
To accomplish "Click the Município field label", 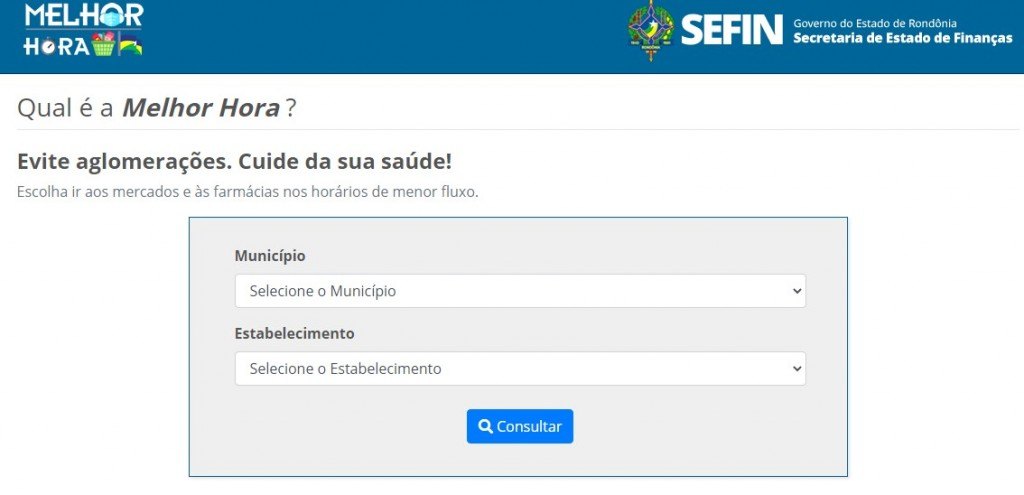I will click(270, 256).
